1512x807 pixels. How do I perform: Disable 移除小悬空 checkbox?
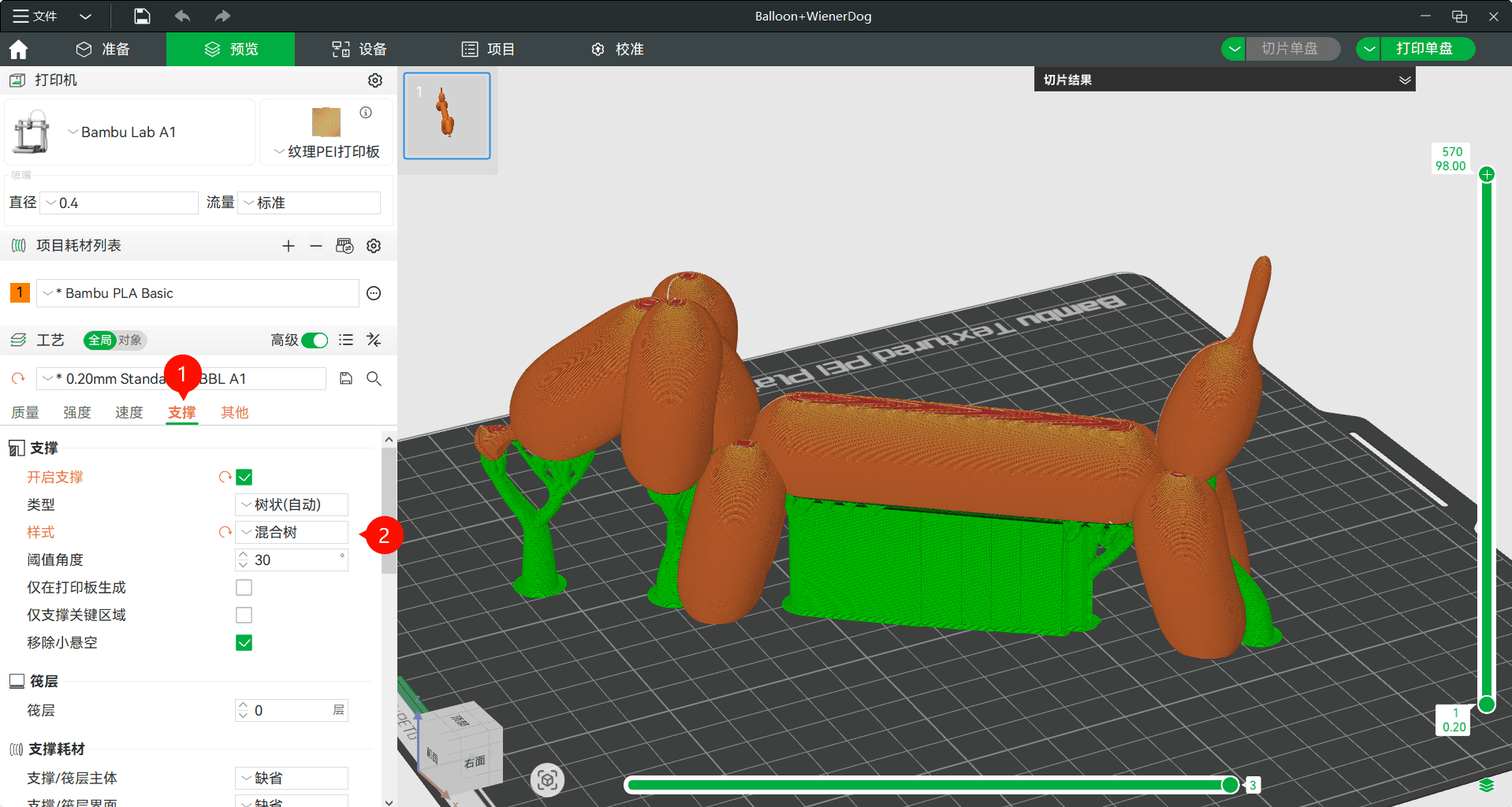point(244,642)
